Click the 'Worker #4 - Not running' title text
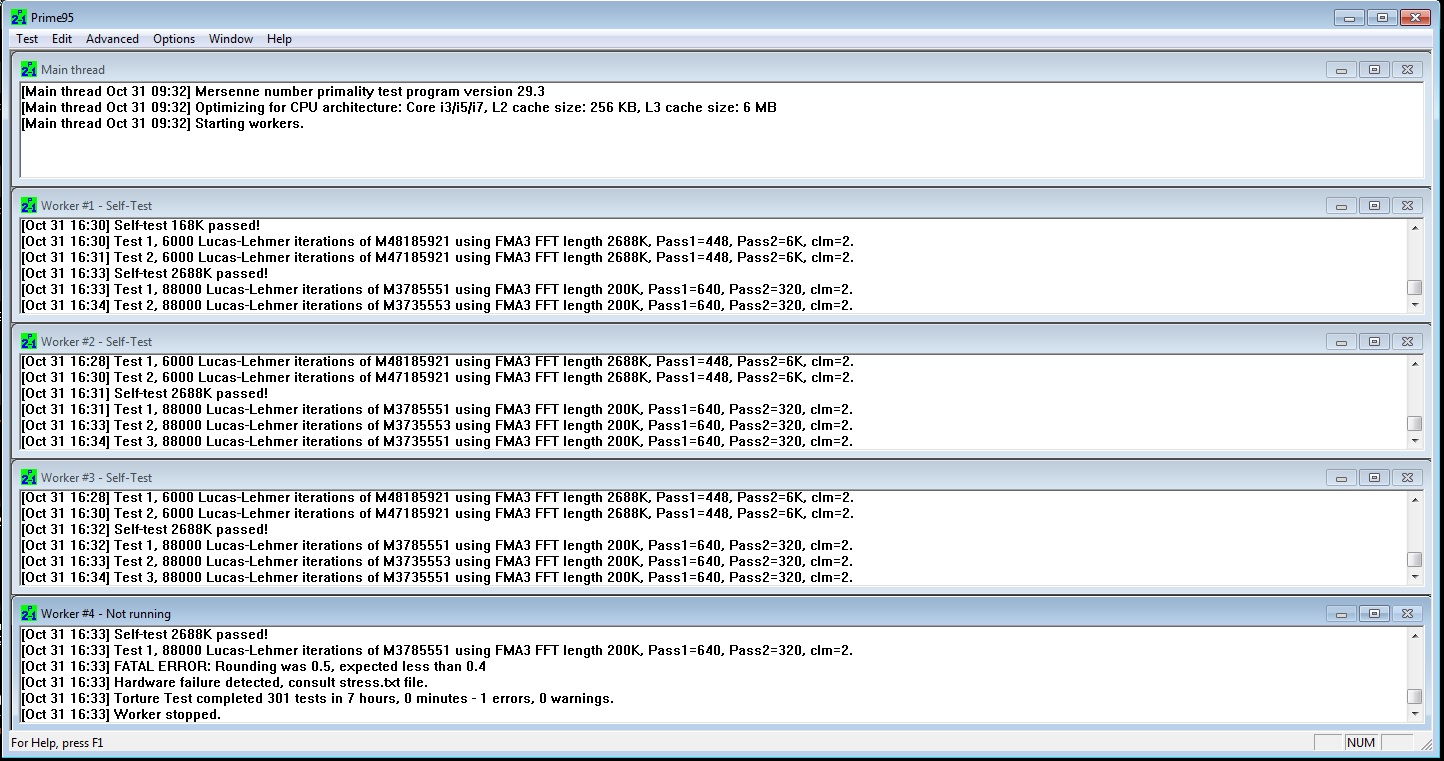Viewport: 1444px width, 761px height. point(106,614)
